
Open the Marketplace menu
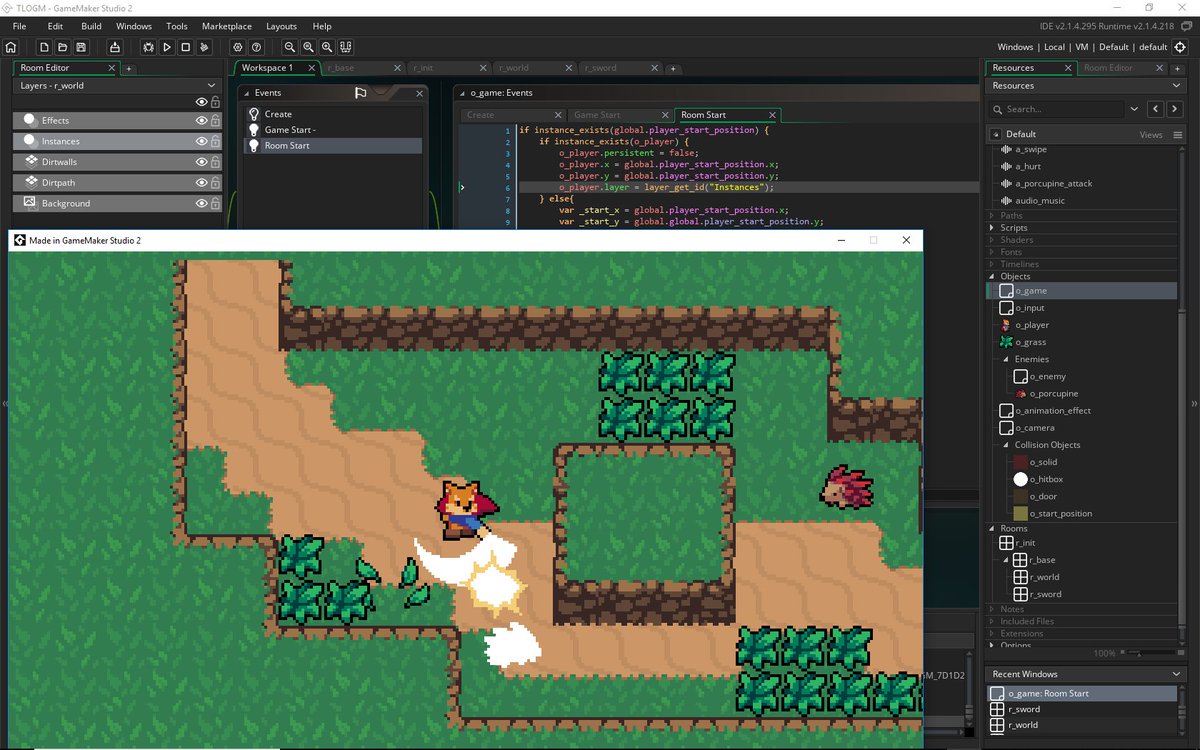(227, 26)
